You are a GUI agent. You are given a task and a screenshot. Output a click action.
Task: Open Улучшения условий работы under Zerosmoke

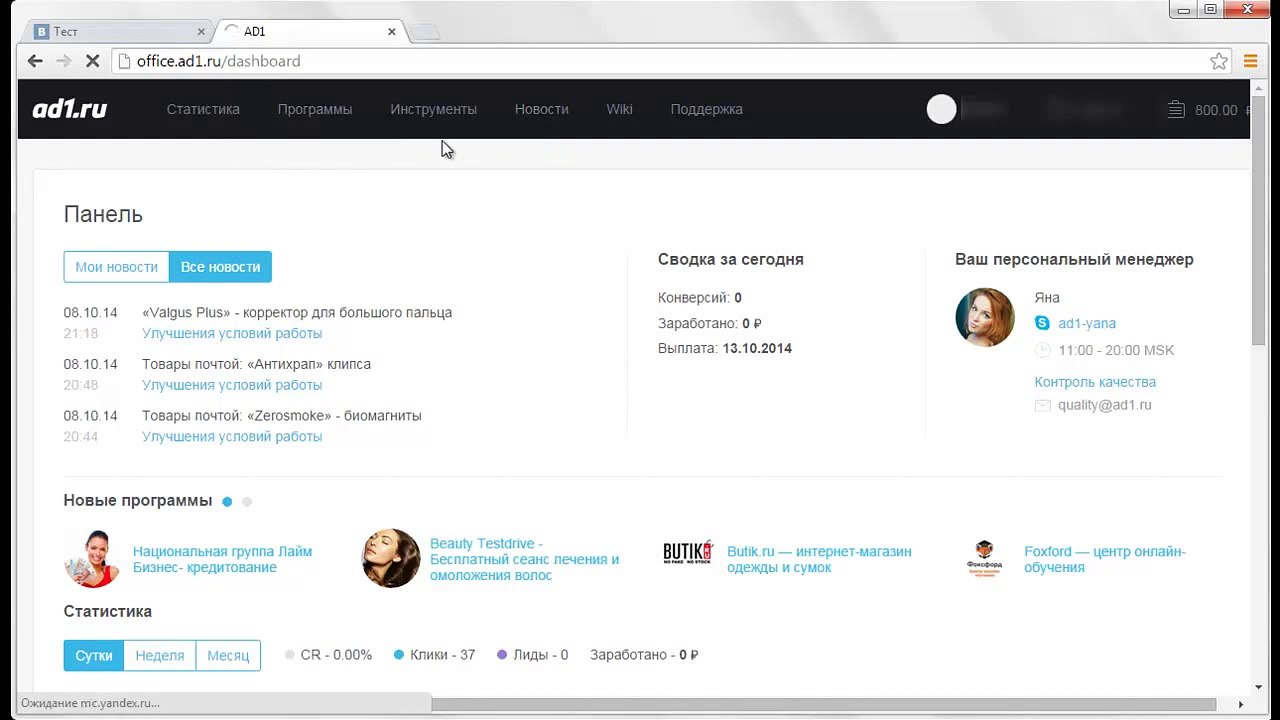232,436
